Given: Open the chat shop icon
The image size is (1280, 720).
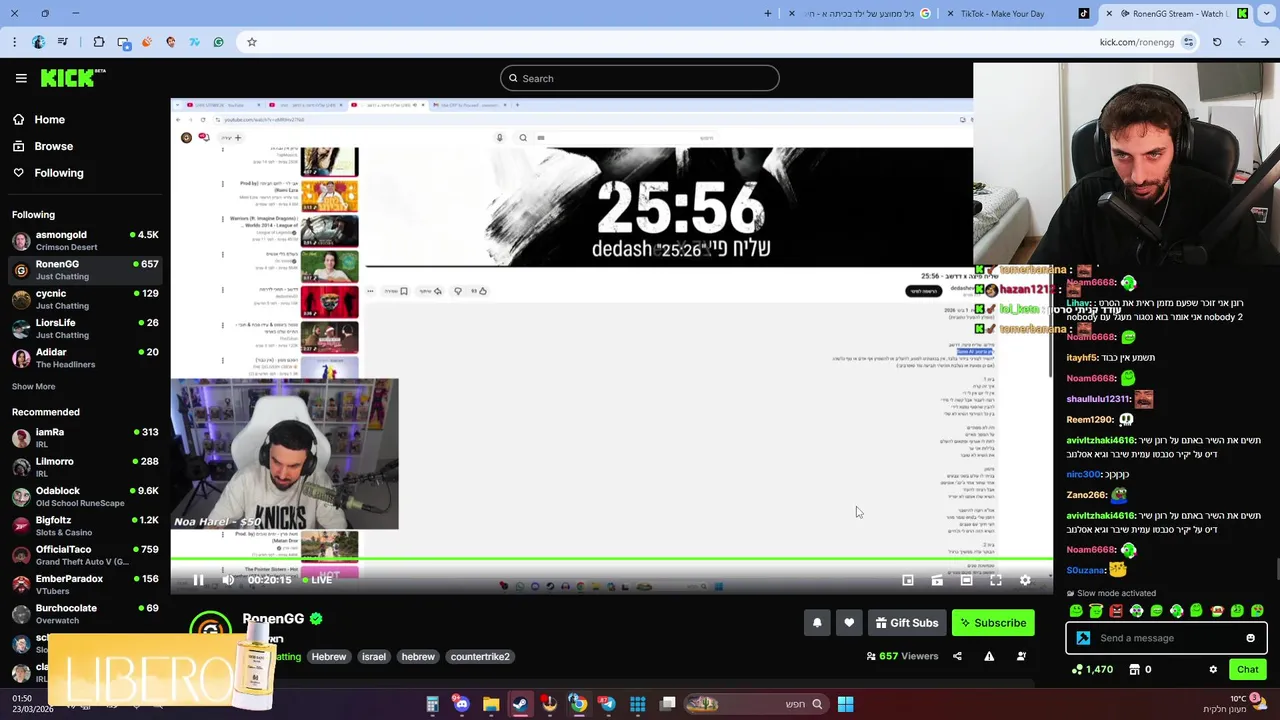Looking at the screenshot, I should (1137, 670).
